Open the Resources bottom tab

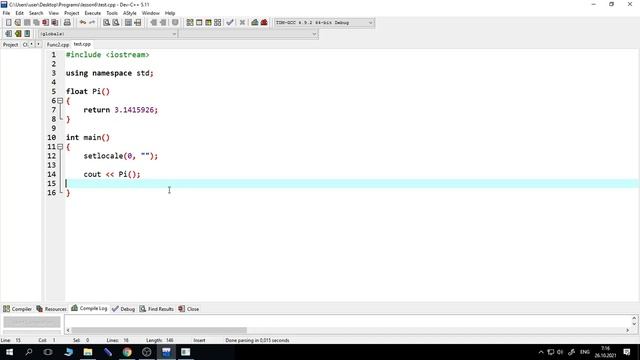point(51,309)
